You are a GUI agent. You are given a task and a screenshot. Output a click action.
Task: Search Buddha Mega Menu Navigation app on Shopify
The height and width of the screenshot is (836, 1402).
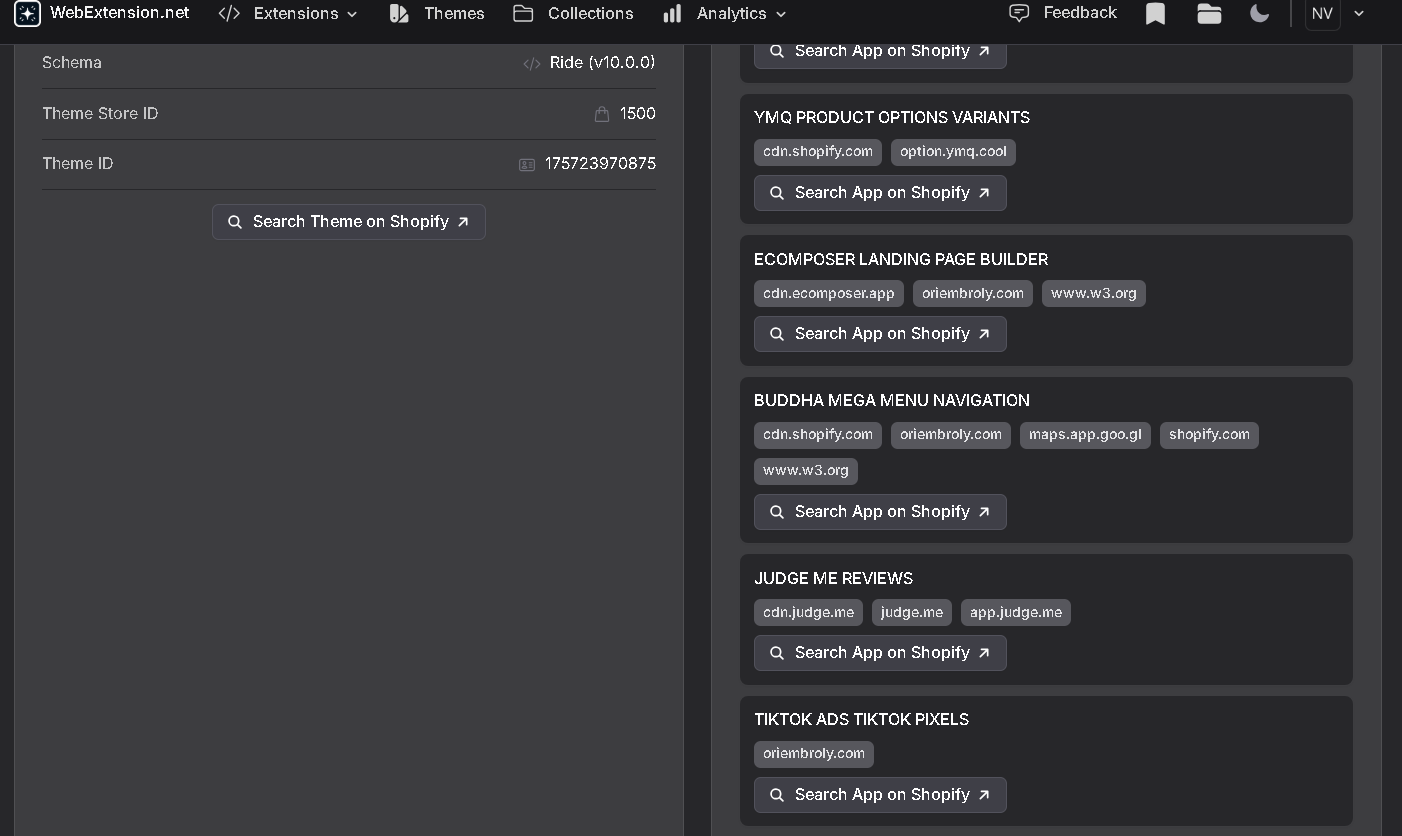(x=880, y=512)
